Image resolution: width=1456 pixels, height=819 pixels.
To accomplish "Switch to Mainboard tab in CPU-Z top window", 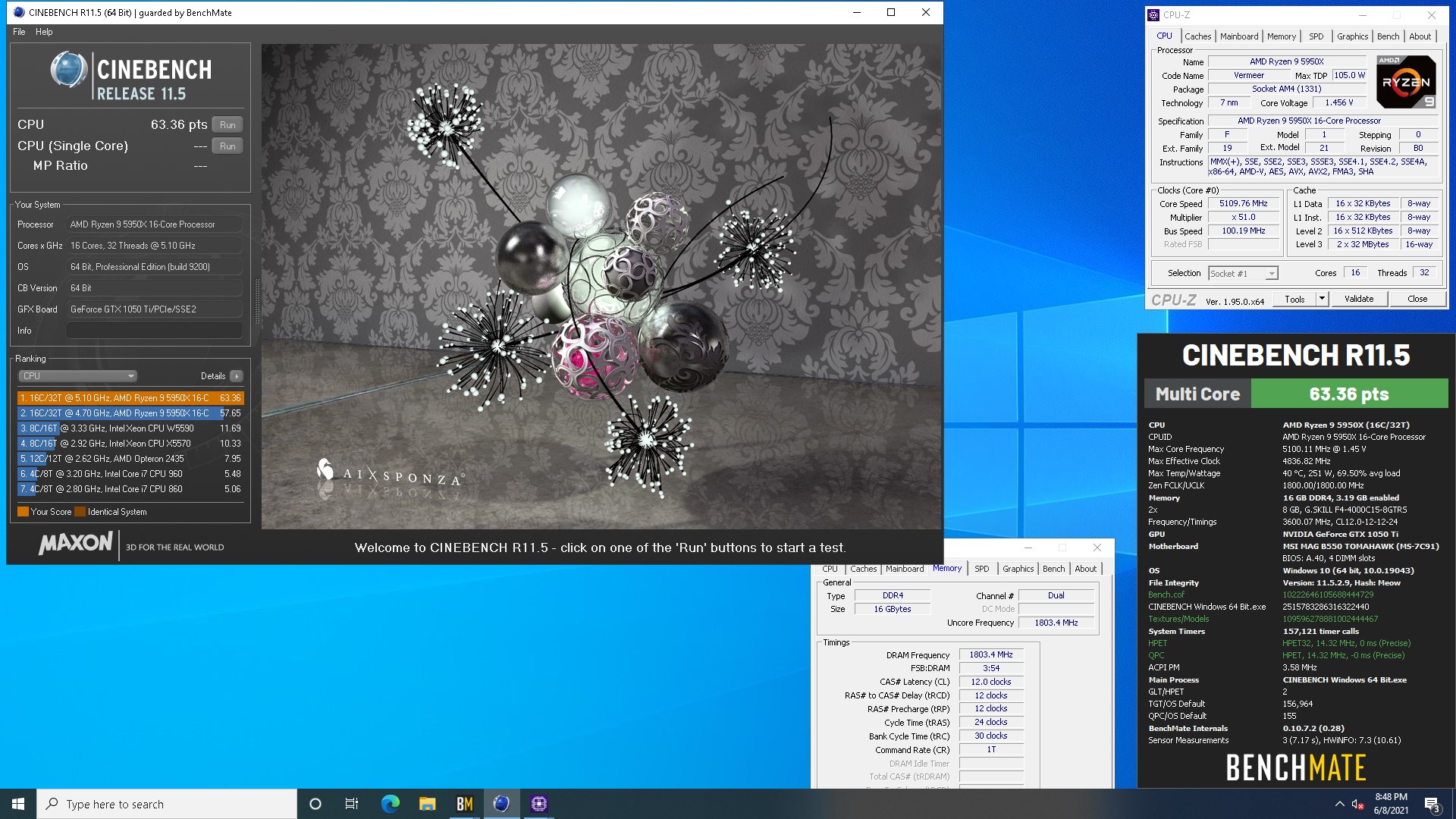I will click(1239, 36).
